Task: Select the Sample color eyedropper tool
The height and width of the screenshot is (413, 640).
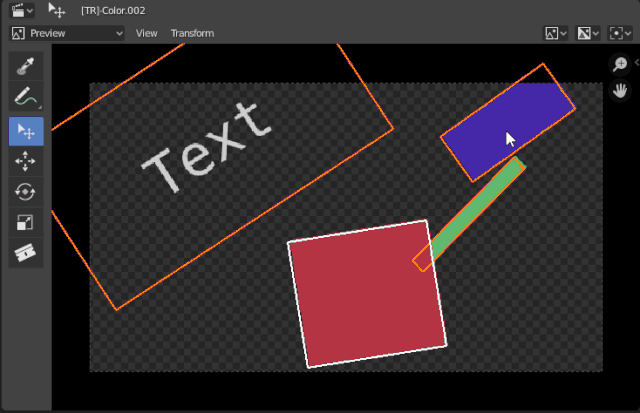Action: pyautogui.click(x=26, y=66)
